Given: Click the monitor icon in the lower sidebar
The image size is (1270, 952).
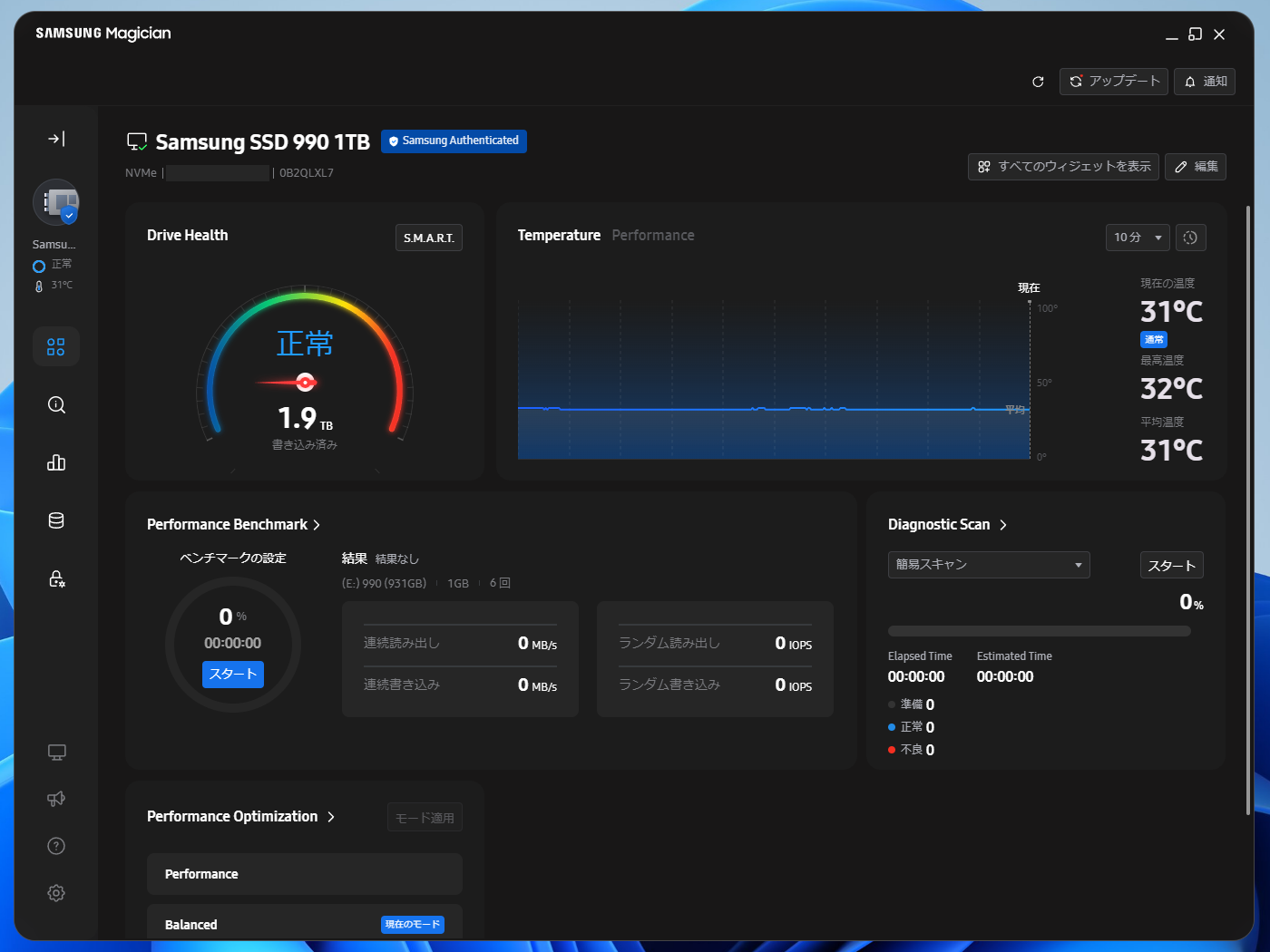Looking at the screenshot, I should click(56, 753).
